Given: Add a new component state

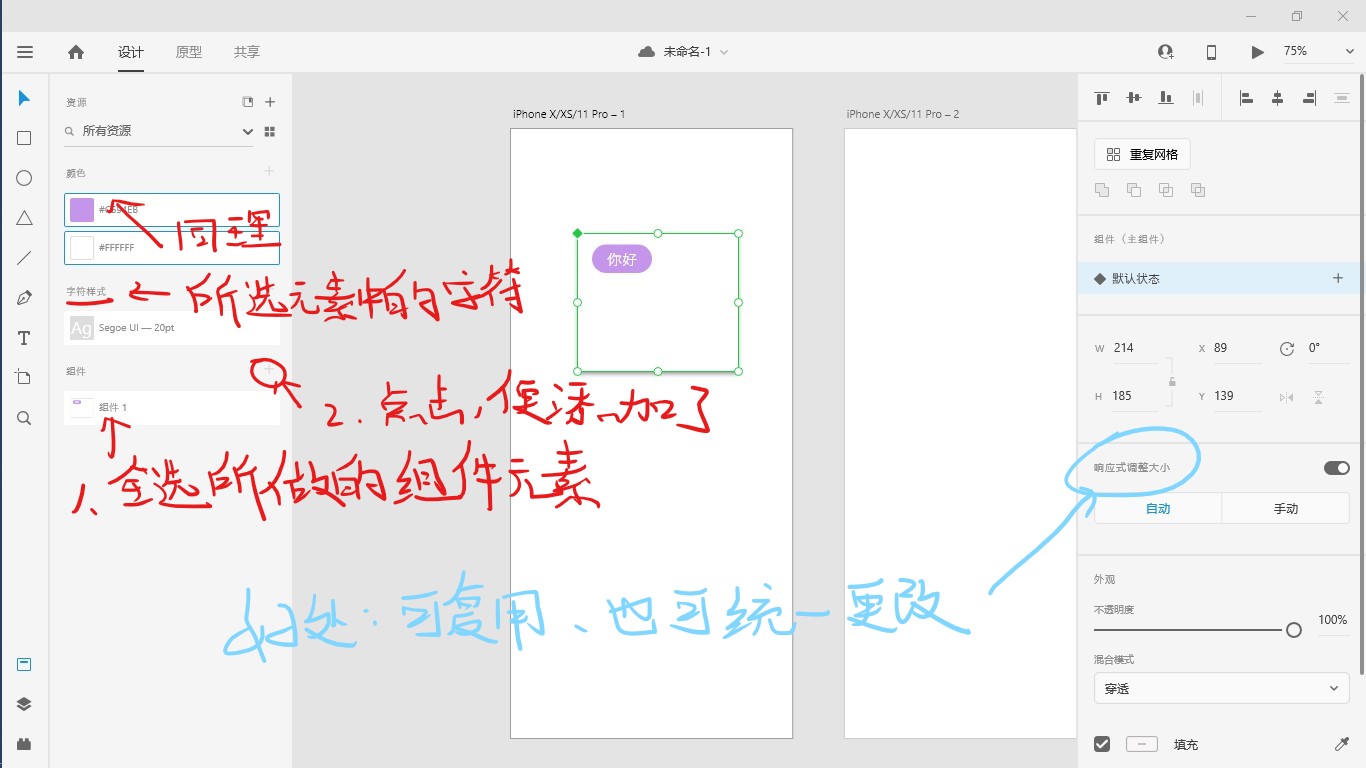Looking at the screenshot, I should [1338, 278].
